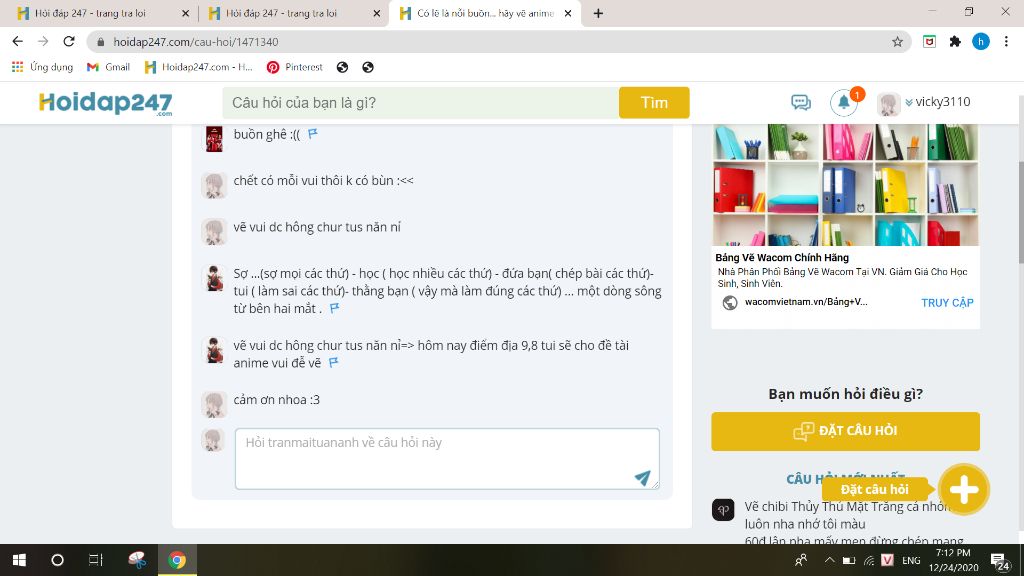1024x576 pixels.
Task: Click the browser back arrow
Action: pyautogui.click(x=18, y=41)
